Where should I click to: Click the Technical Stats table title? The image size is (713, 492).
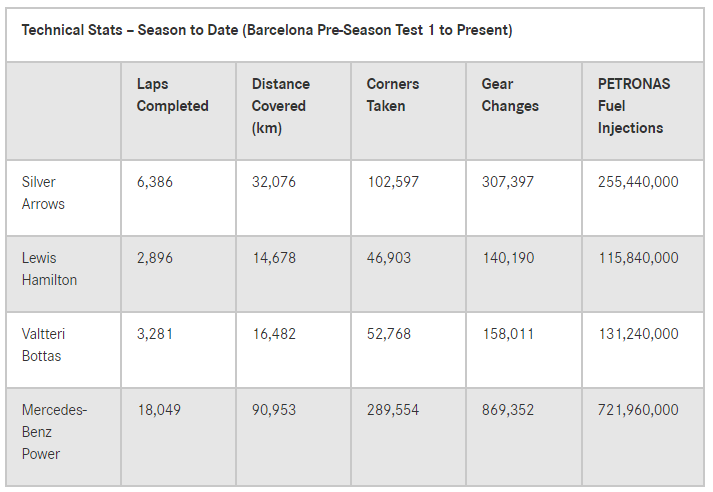click(267, 30)
